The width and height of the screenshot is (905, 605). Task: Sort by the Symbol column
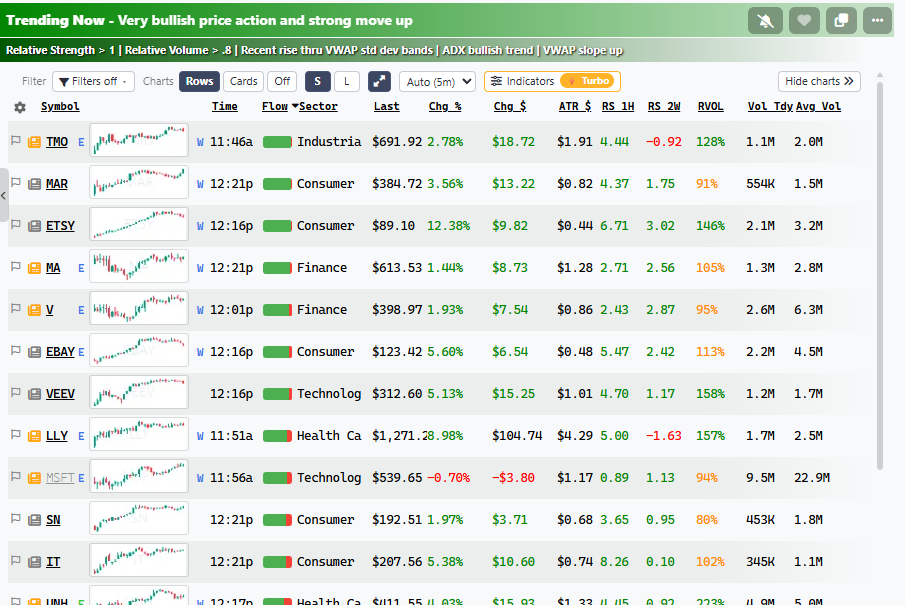[60, 107]
